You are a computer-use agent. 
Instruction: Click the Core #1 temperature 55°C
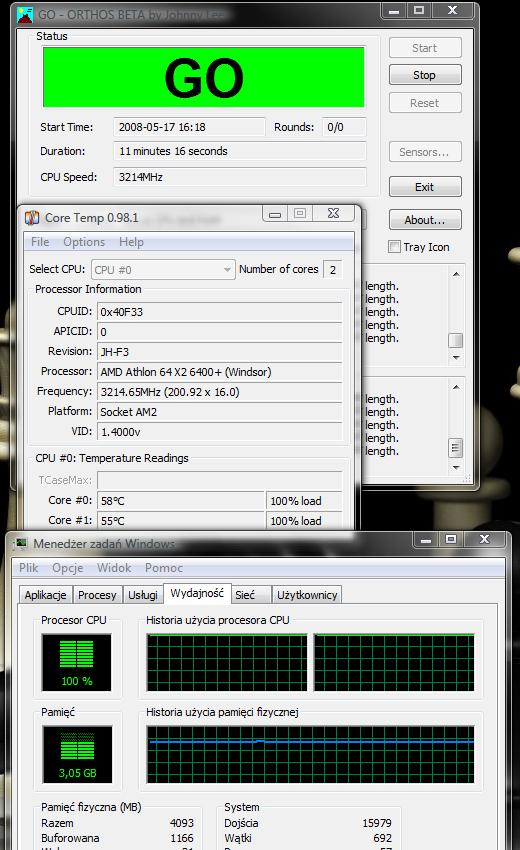181,521
